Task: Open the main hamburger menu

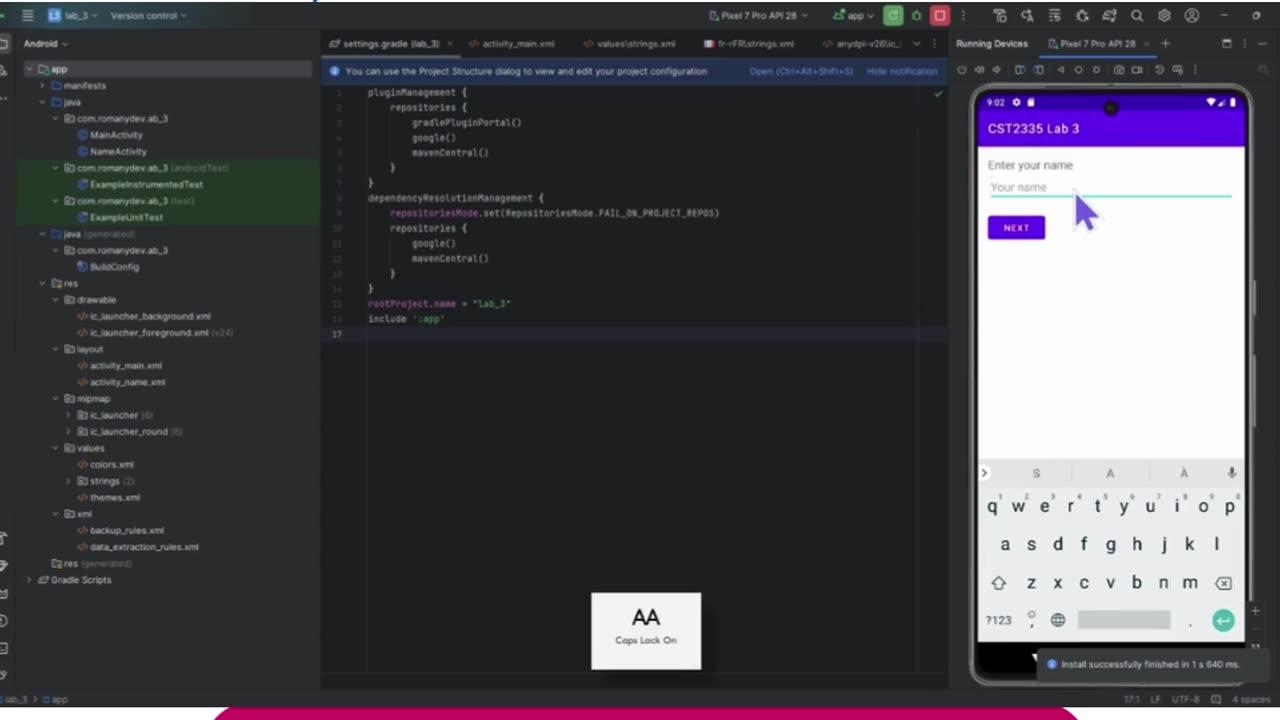Action: coord(28,16)
